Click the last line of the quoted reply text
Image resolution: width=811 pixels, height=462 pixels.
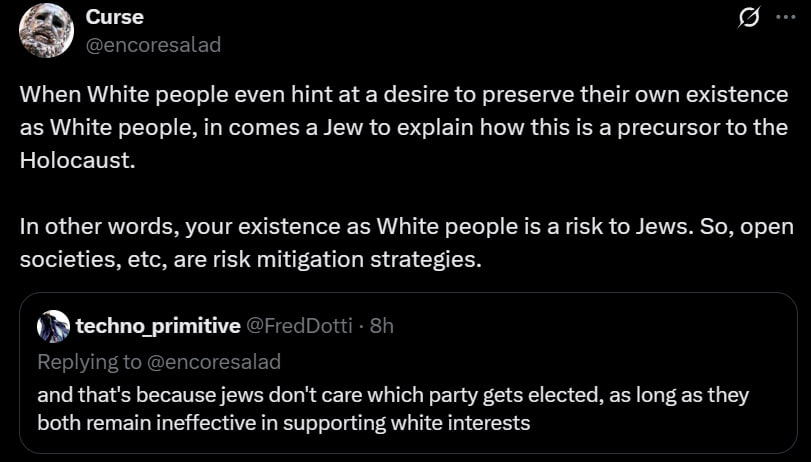coord(282,422)
